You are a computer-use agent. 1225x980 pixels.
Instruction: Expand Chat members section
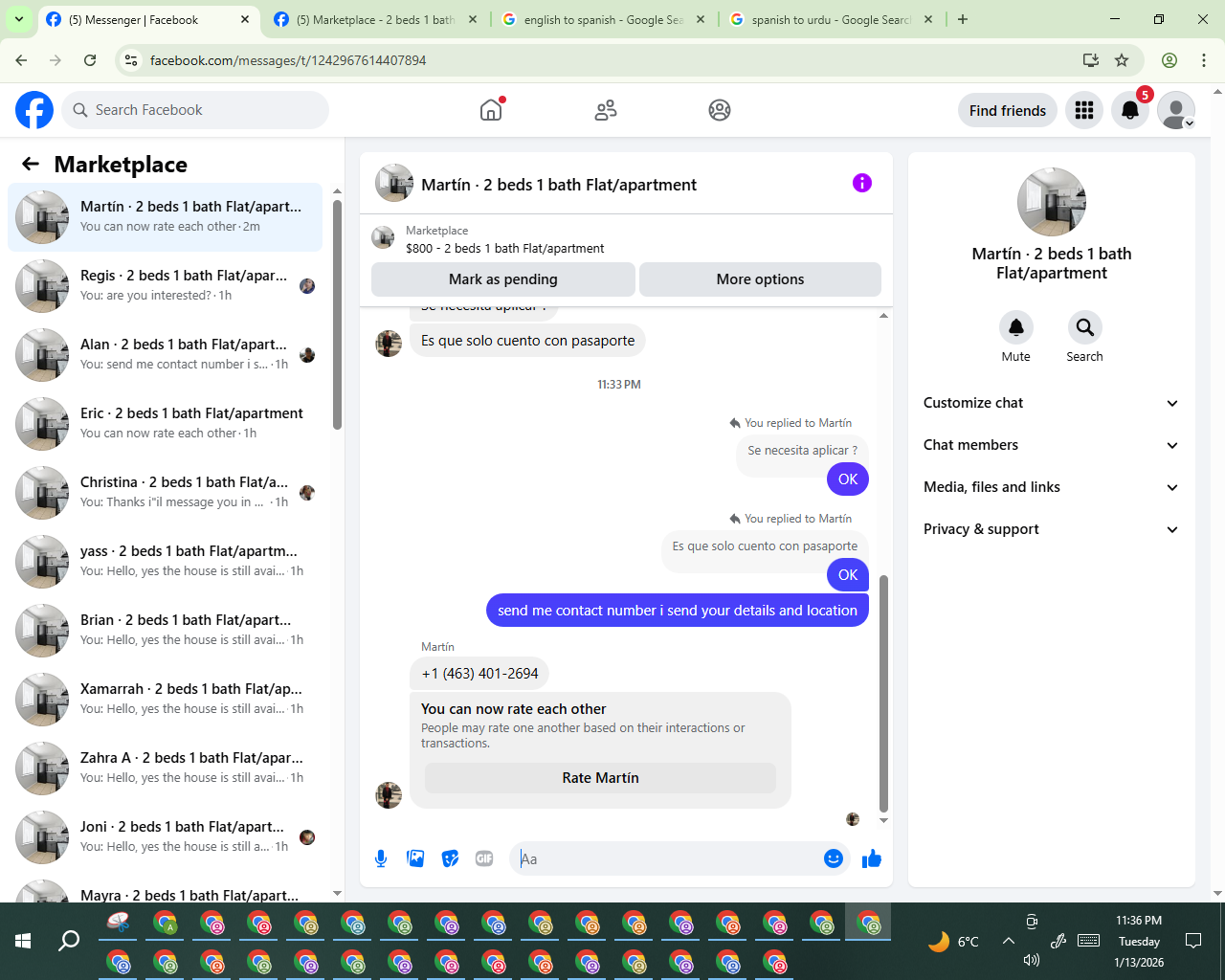coord(1051,445)
